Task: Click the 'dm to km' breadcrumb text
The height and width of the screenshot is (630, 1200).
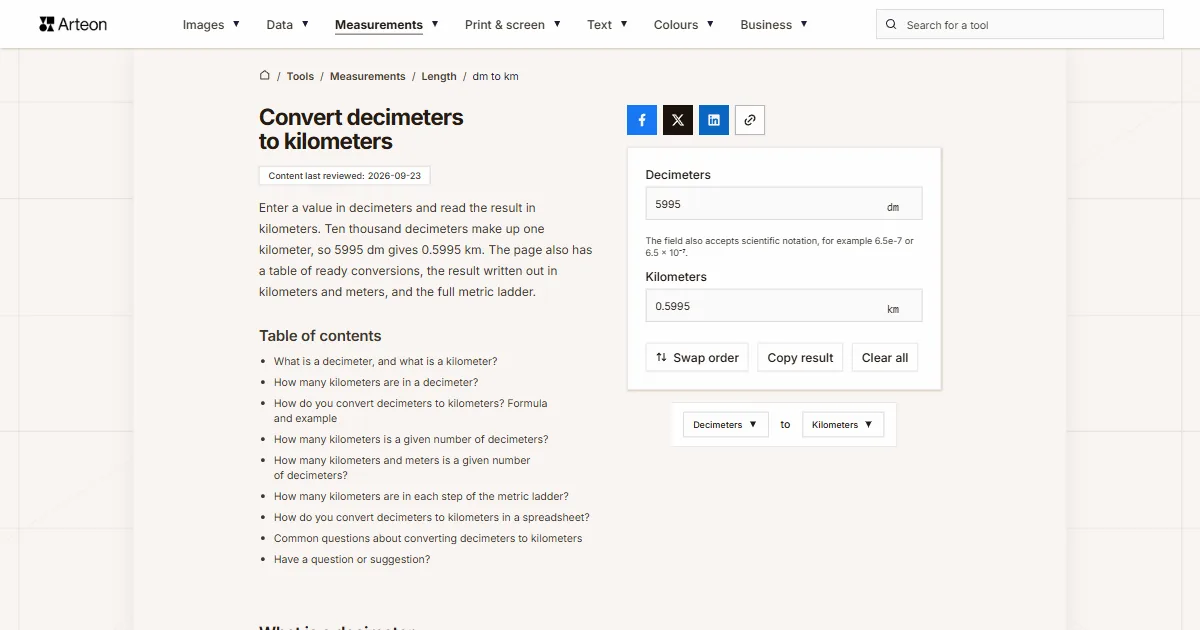Action: pos(496,76)
